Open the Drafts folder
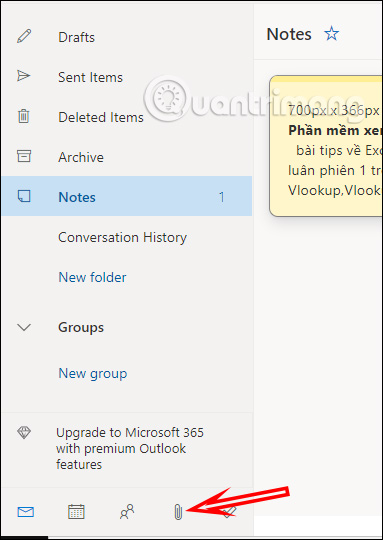Image resolution: width=383 pixels, height=540 pixels. tap(126, 37)
